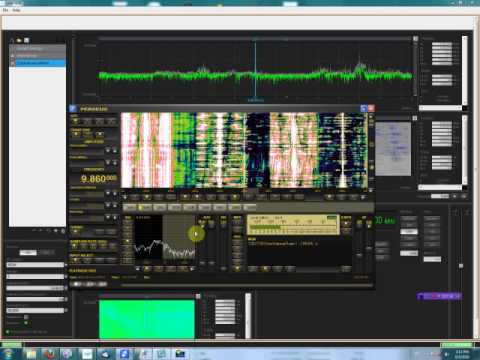
Task: Click the white button below the left list
Action: click(28, 252)
